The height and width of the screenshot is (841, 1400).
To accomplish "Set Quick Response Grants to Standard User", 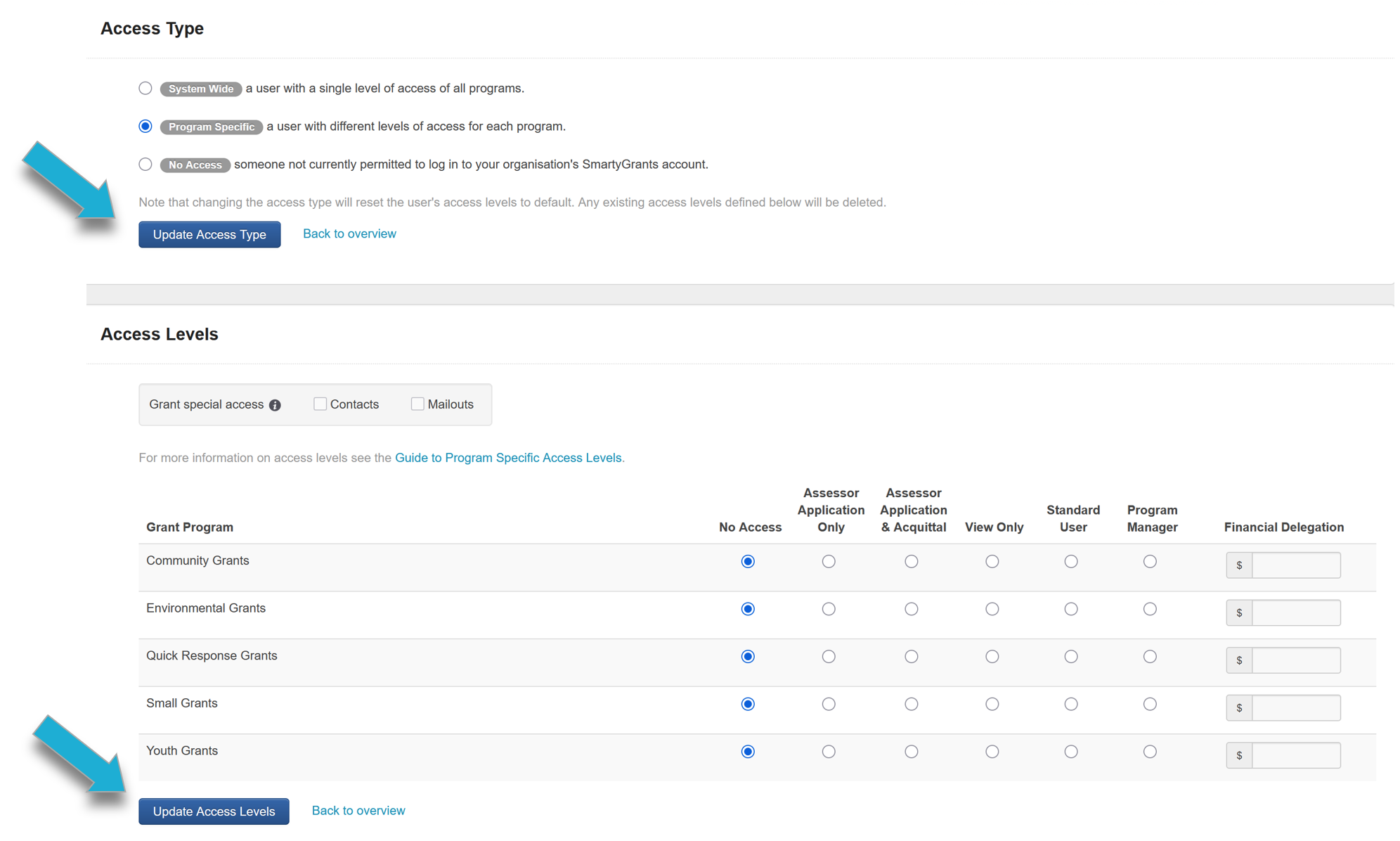I will coord(1070,656).
